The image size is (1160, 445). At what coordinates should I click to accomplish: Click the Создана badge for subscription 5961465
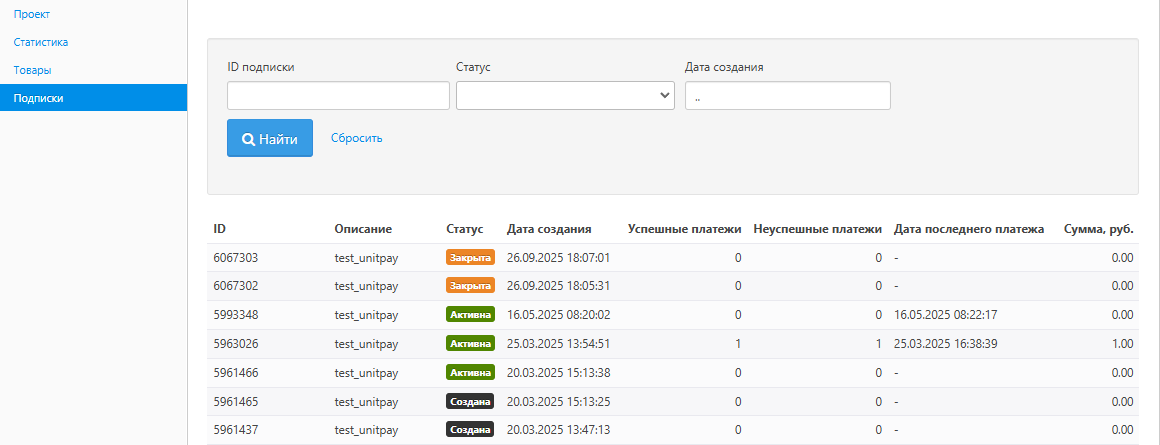point(470,401)
